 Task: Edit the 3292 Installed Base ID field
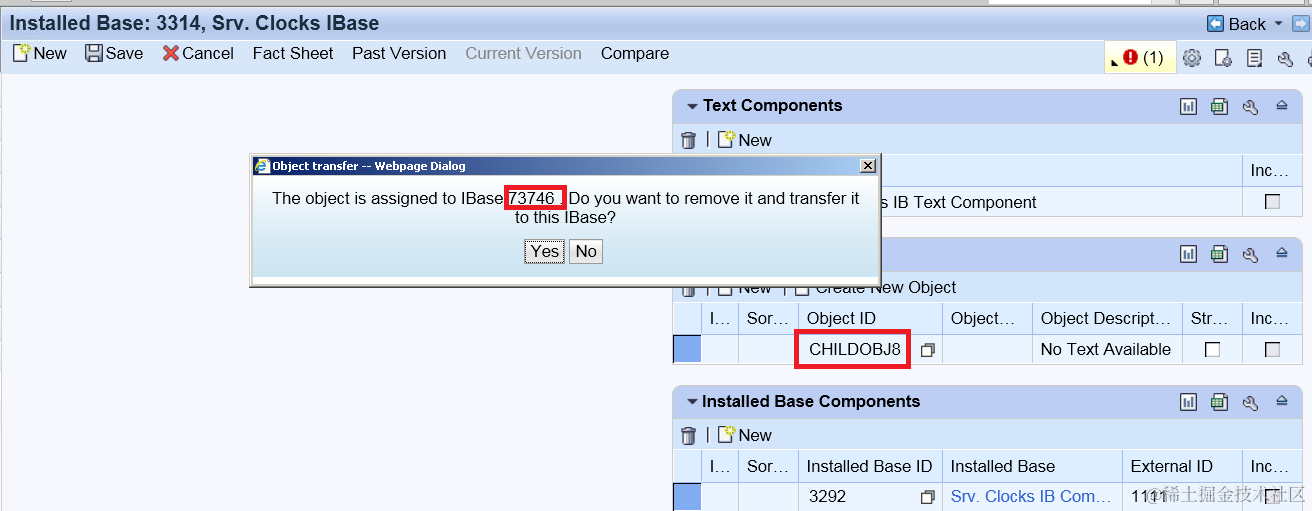click(859, 497)
